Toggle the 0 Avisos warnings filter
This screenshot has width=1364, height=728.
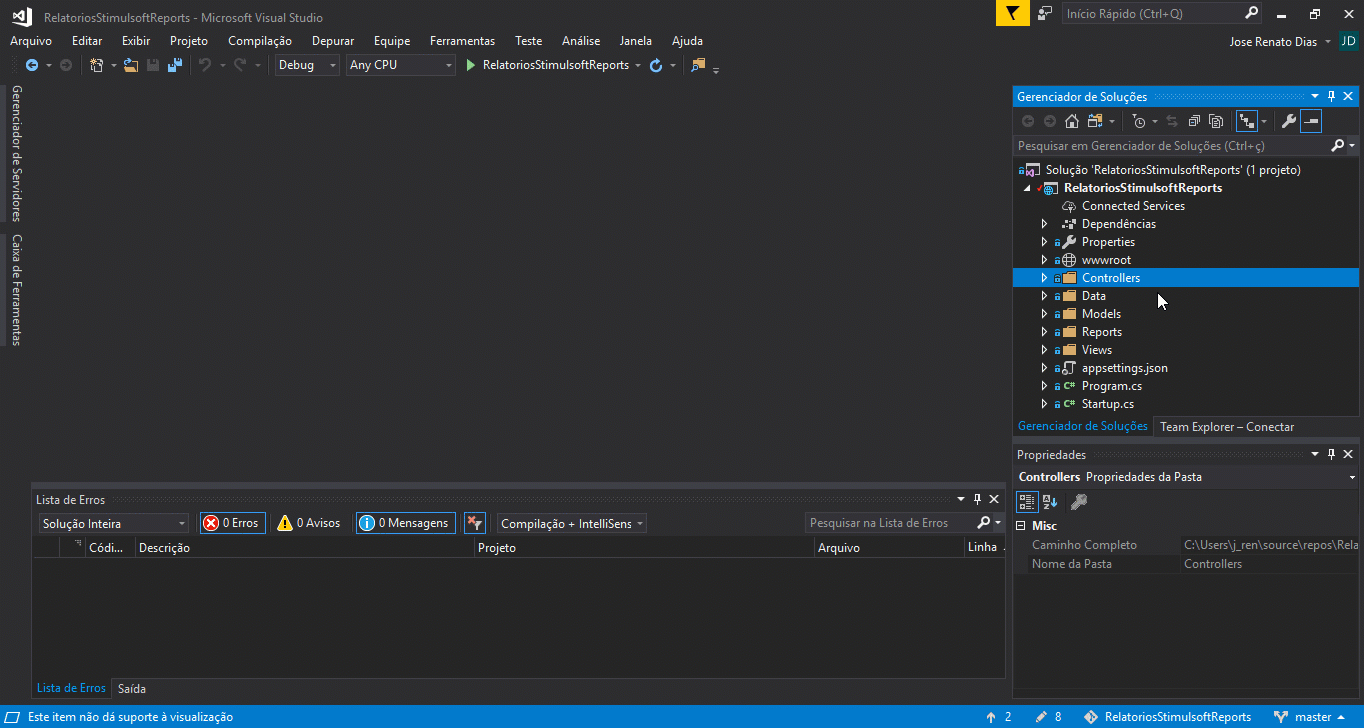tap(309, 523)
